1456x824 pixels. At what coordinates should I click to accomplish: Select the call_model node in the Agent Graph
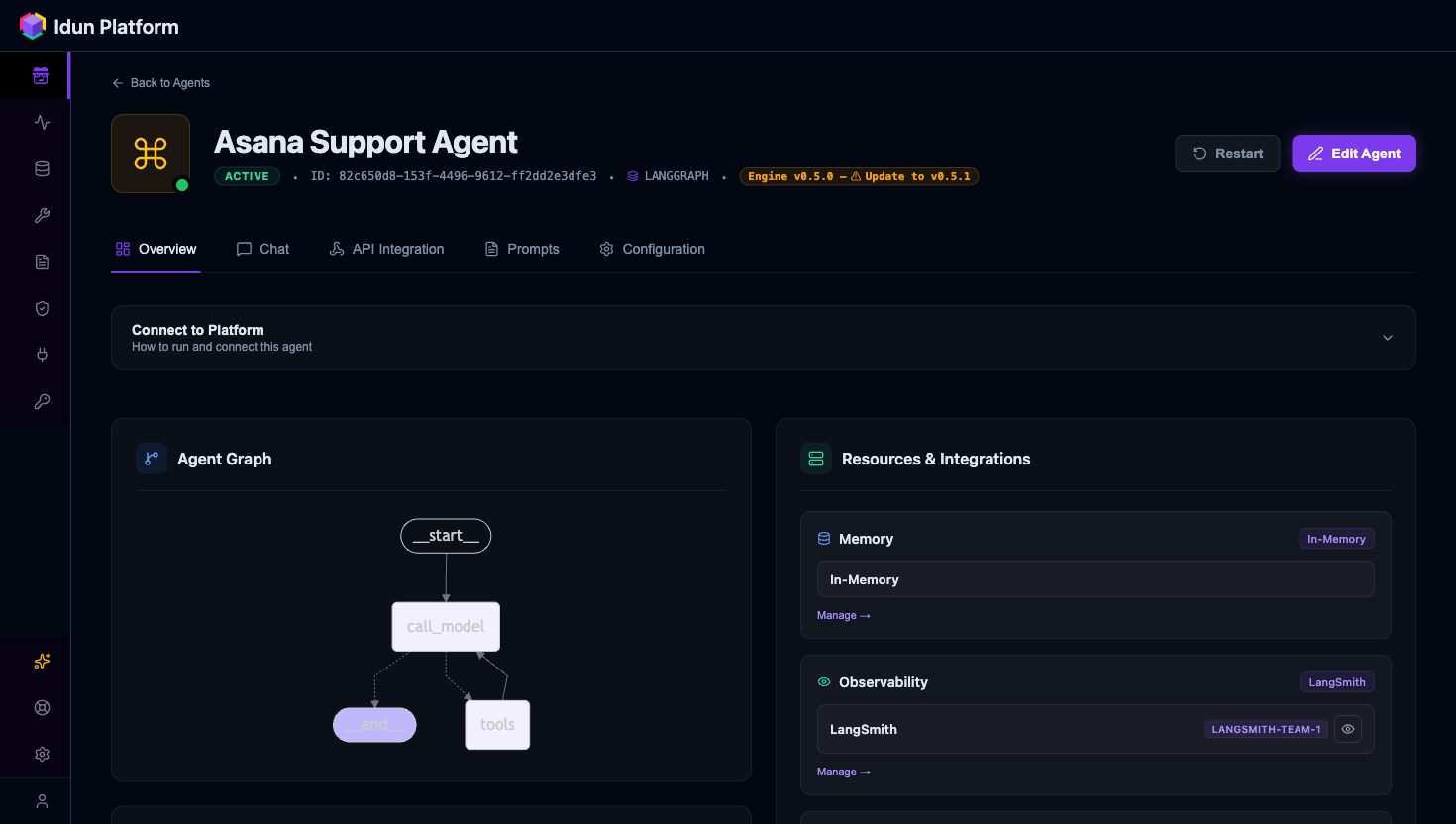(446, 626)
